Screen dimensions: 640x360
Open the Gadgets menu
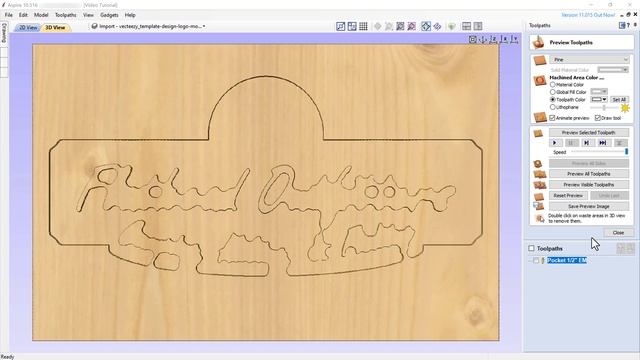[109, 15]
